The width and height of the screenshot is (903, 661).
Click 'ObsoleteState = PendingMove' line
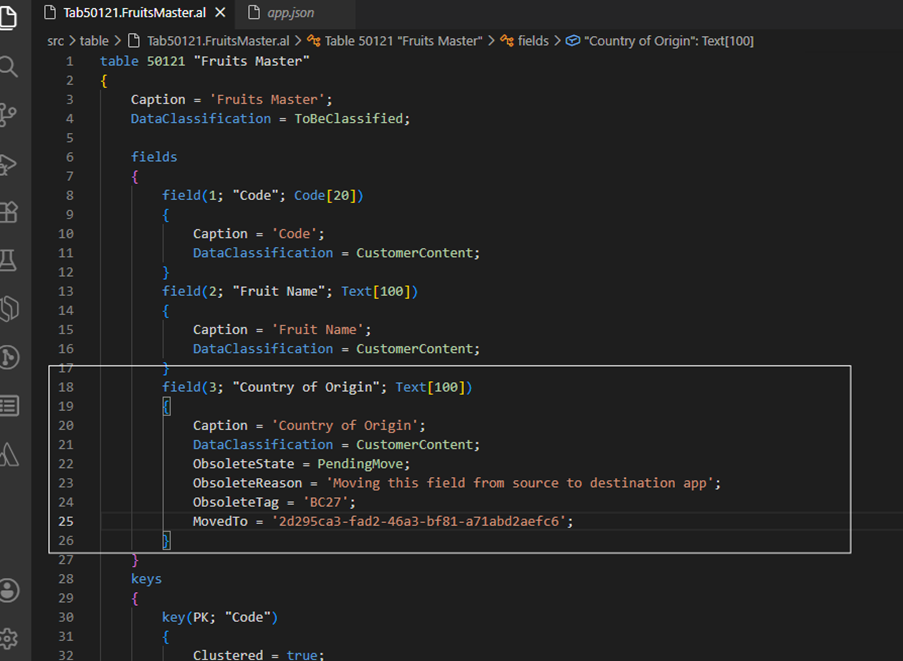[301, 464]
